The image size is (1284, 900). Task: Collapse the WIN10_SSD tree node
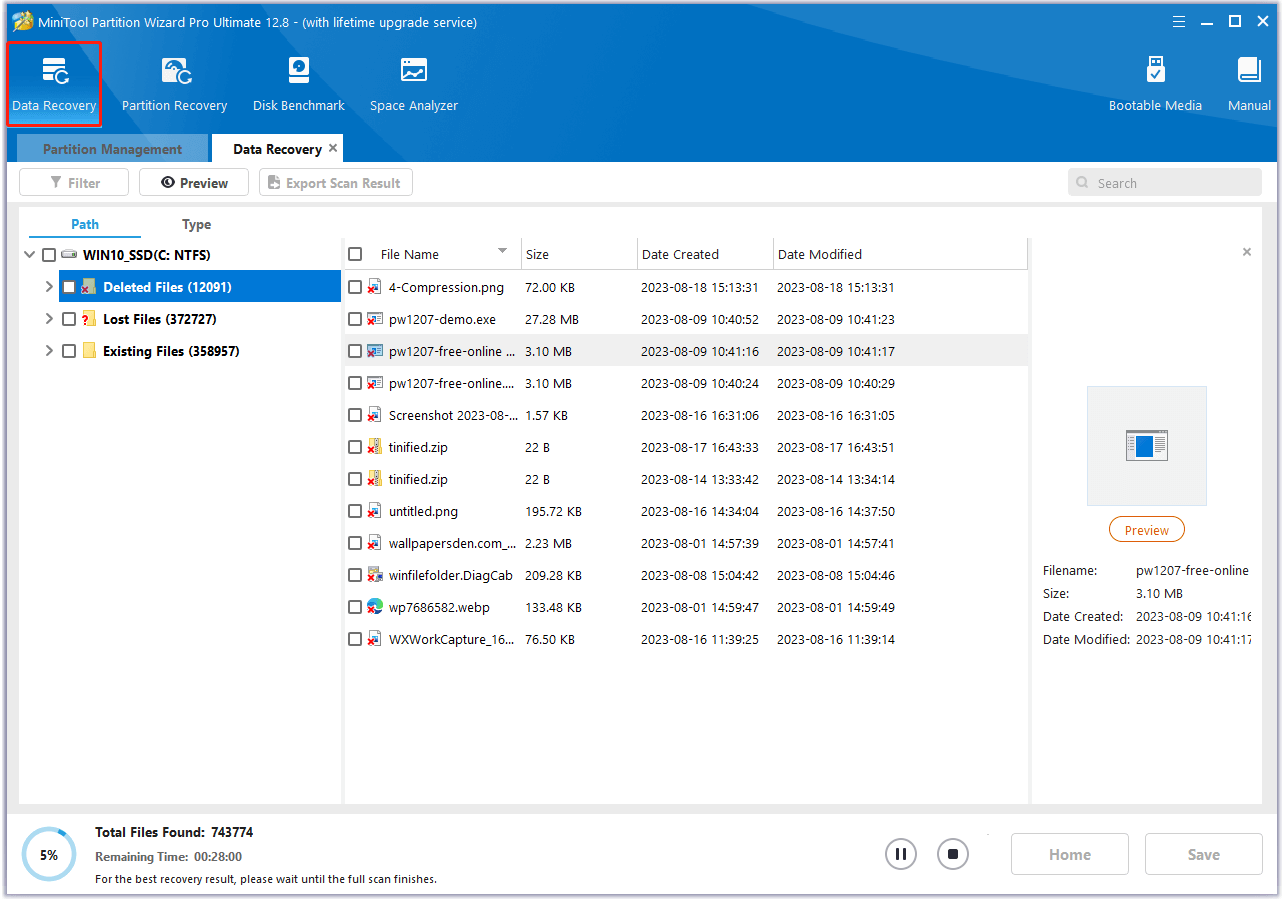point(29,255)
